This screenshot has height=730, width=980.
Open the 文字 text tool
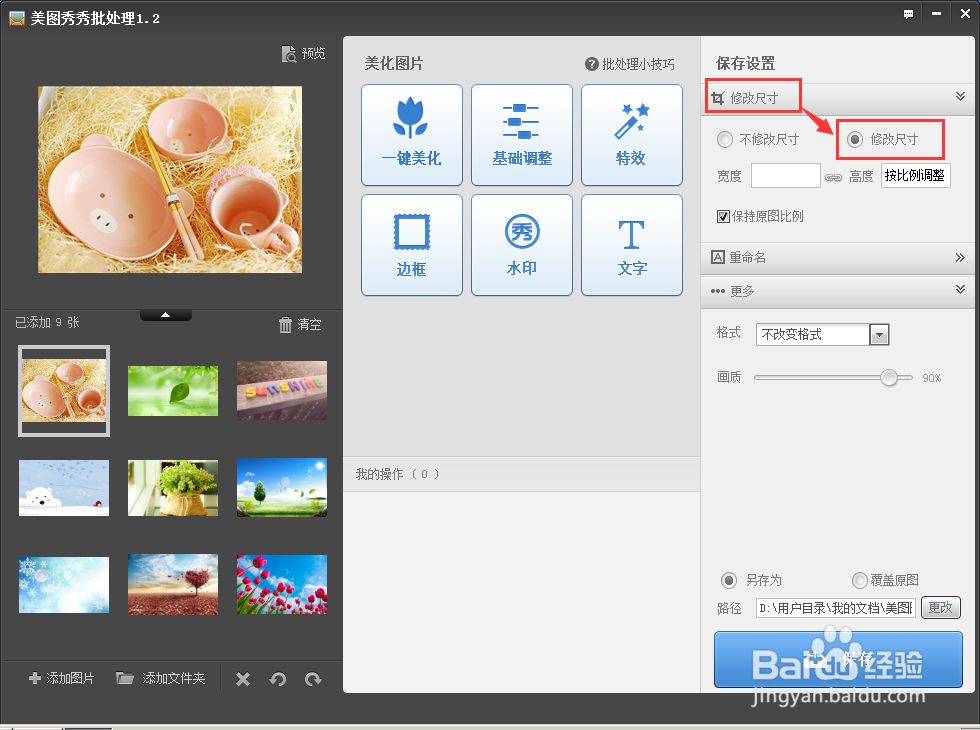(631, 245)
